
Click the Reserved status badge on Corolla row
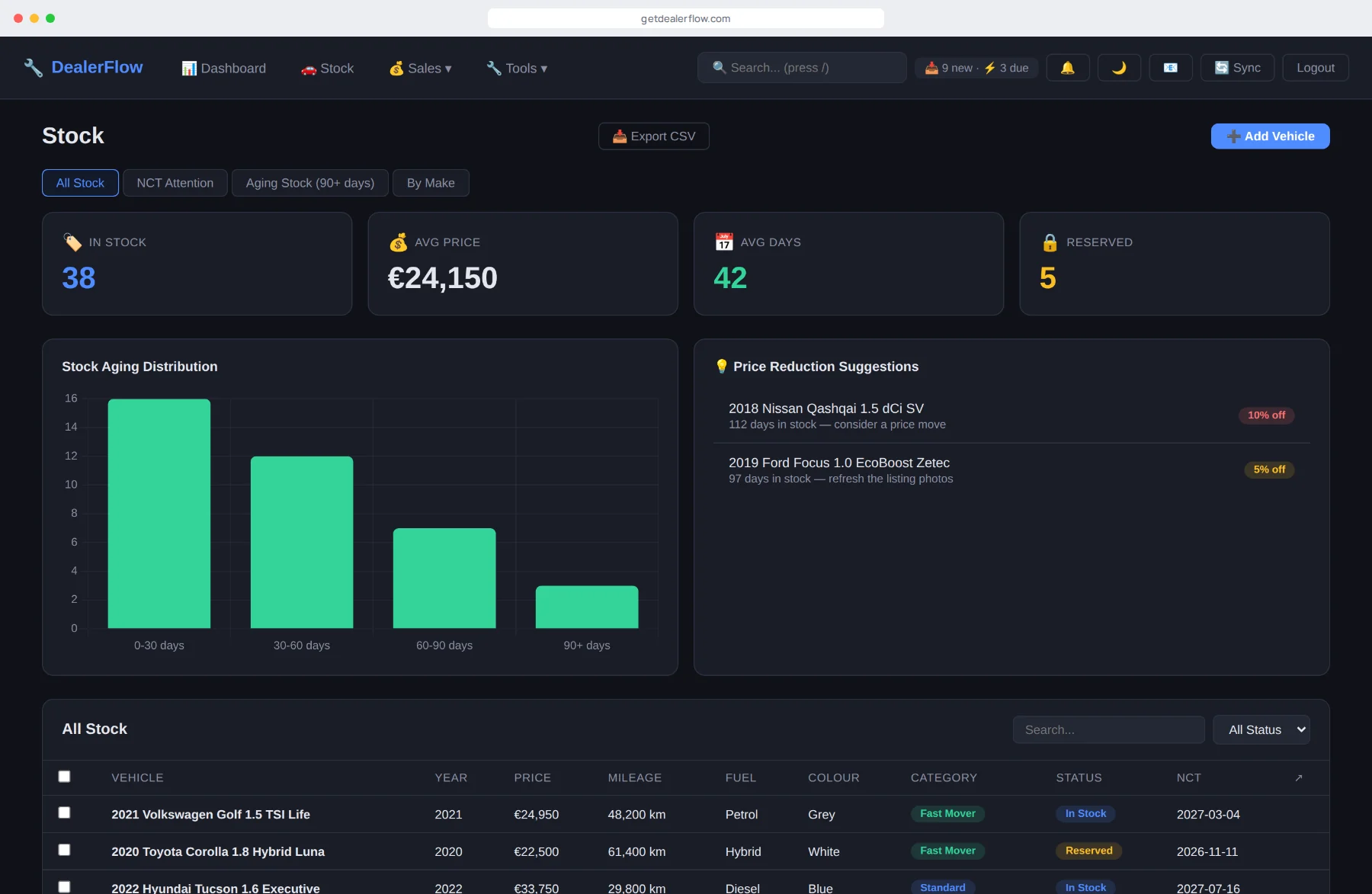point(1088,851)
